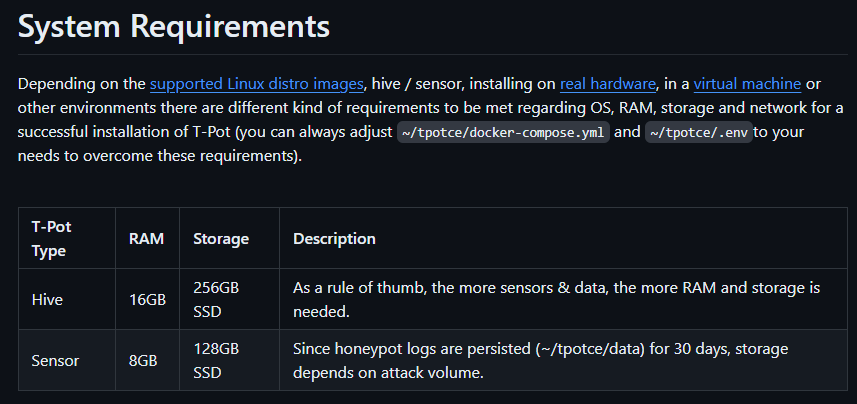Click the 128GB SSD storage cell
This screenshot has height=404, width=857.
pyautogui.click(x=230, y=361)
